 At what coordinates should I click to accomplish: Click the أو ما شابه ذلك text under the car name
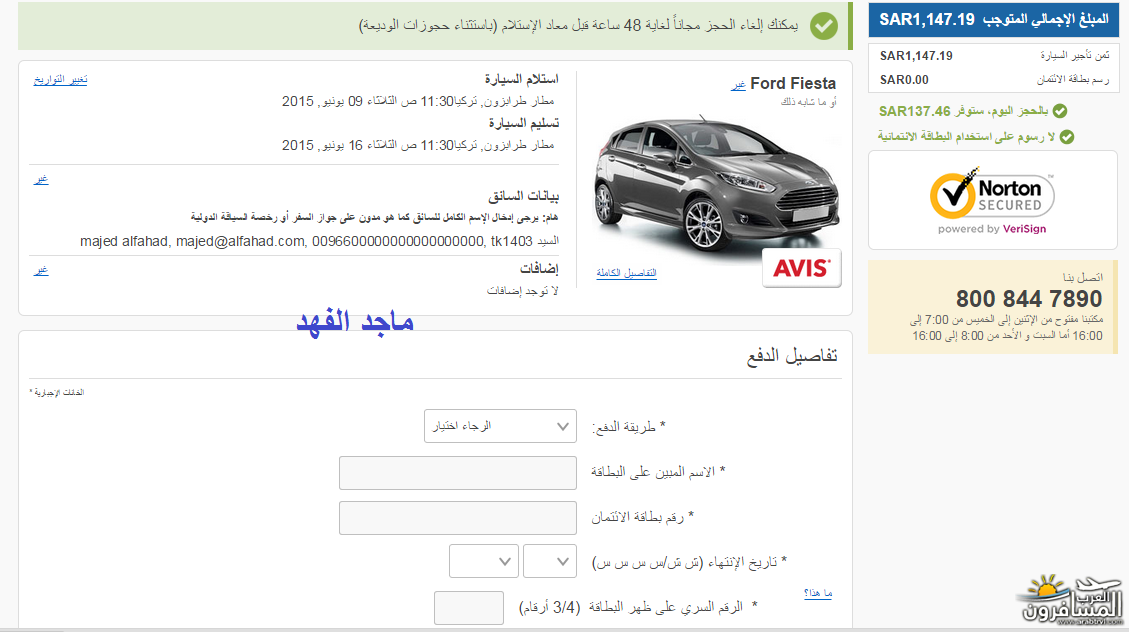point(809,102)
